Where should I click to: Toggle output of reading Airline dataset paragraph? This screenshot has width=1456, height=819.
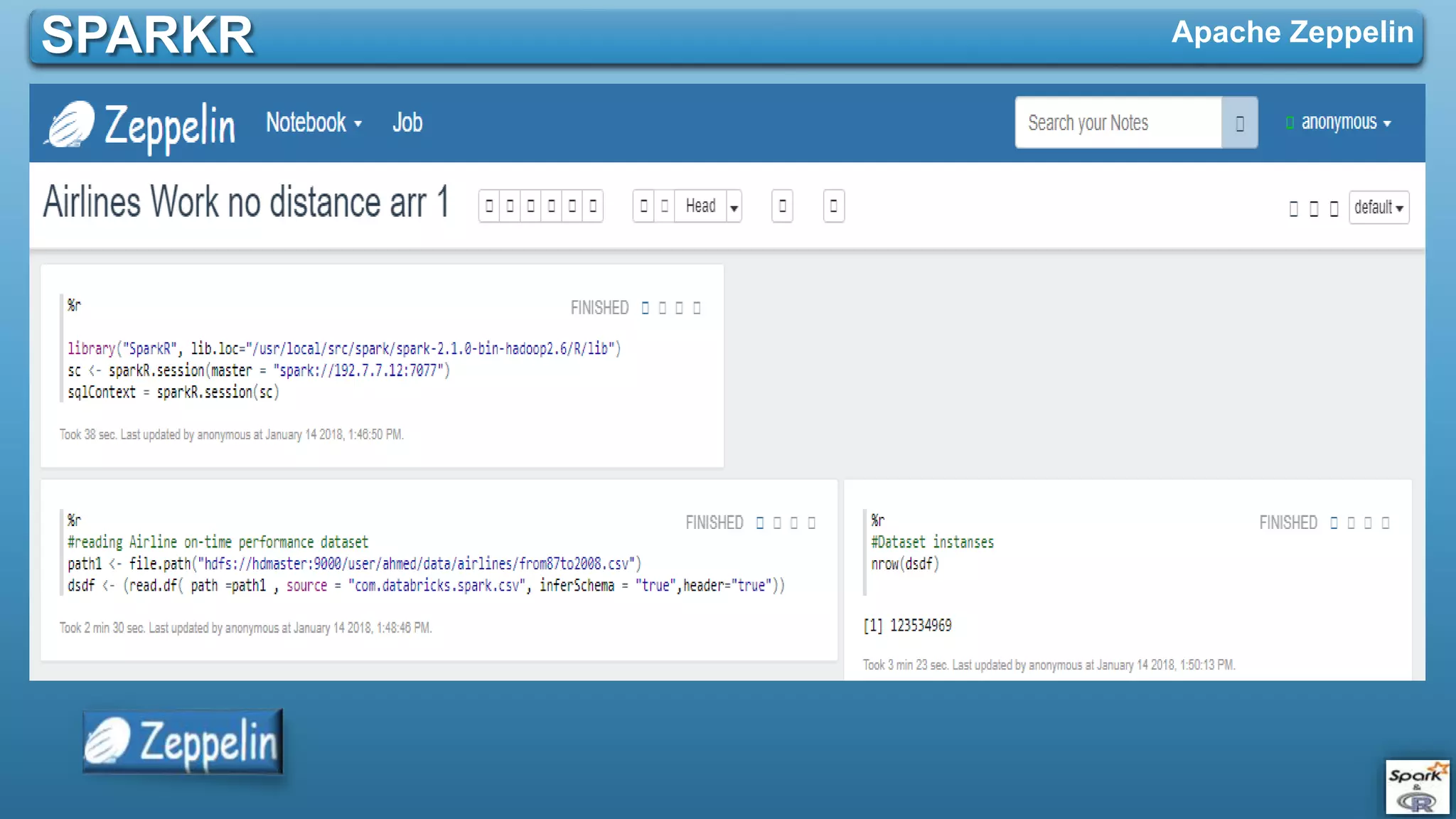pos(794,523)
